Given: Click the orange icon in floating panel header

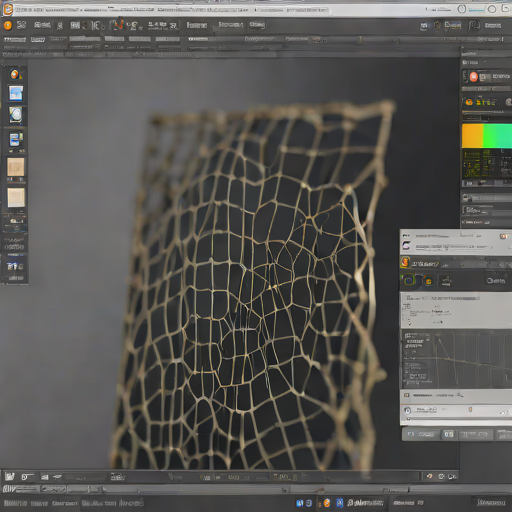Looking at the screenshot, I should point(405,262).
